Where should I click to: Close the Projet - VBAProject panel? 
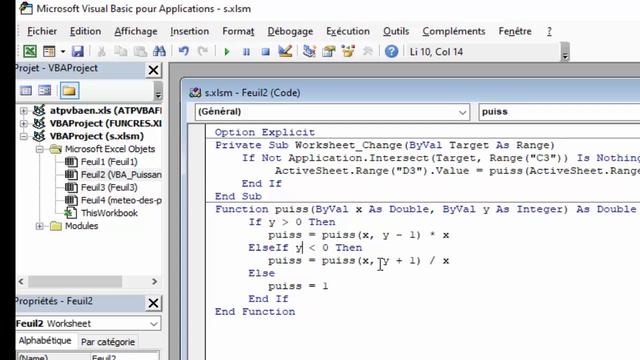click(153, 70)
